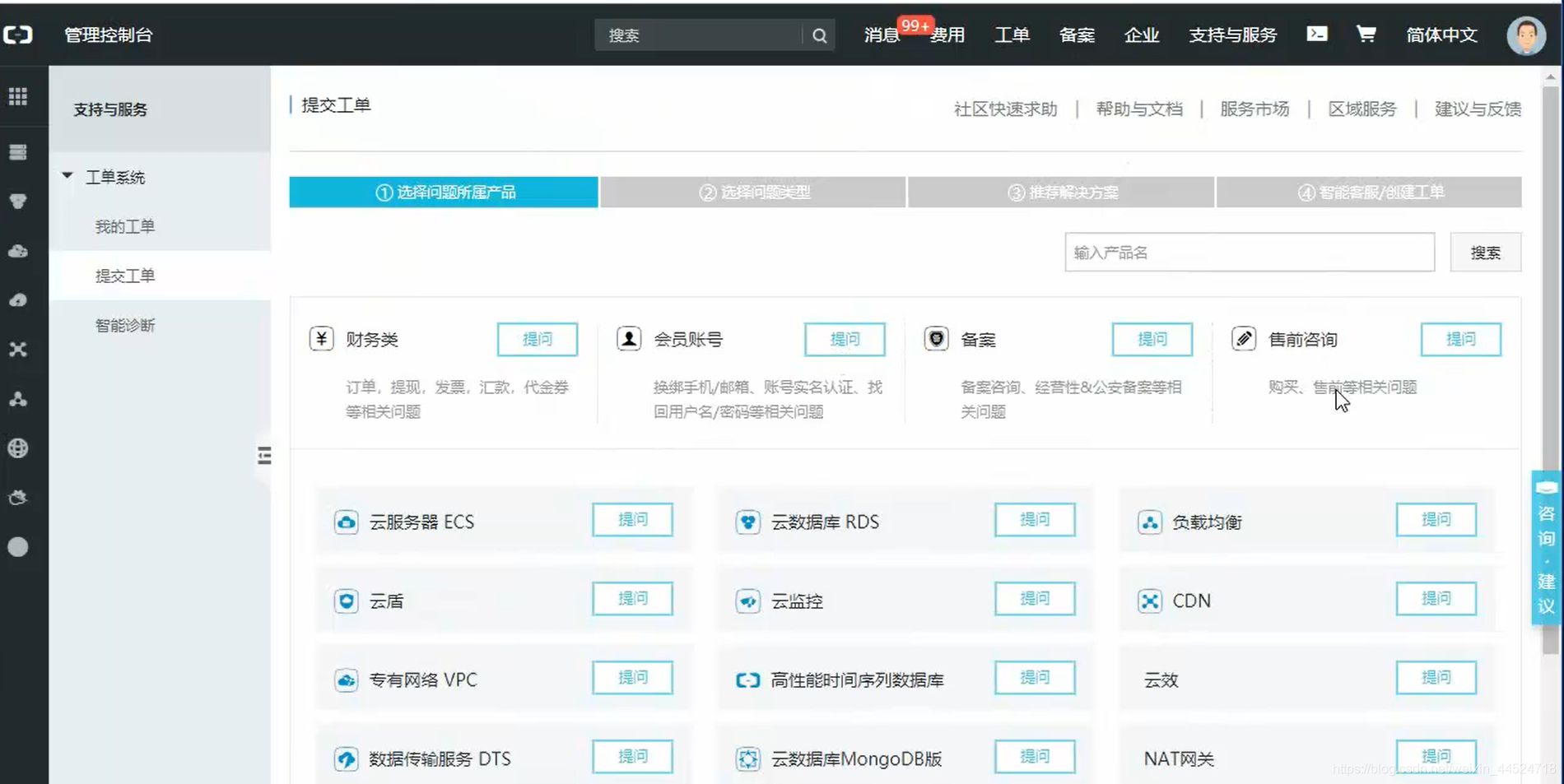The image size is (1564, 784).
Task: Click the CDN product icon
Action: 1150,601
